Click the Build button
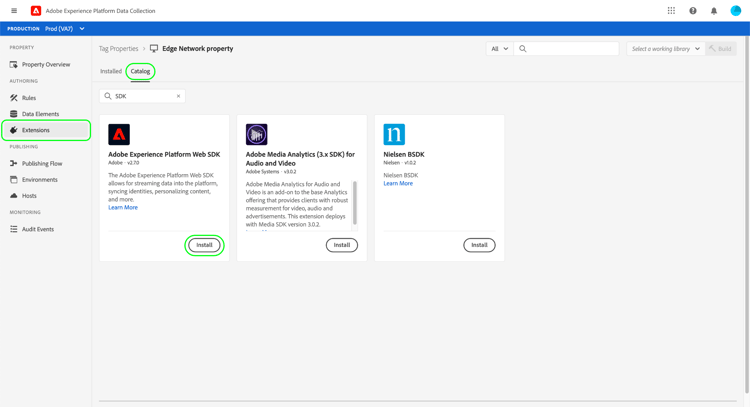 point(720,49)
